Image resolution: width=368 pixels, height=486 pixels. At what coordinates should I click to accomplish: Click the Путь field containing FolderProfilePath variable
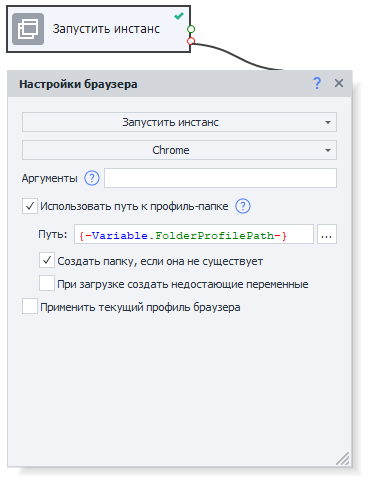coord(194,234)
